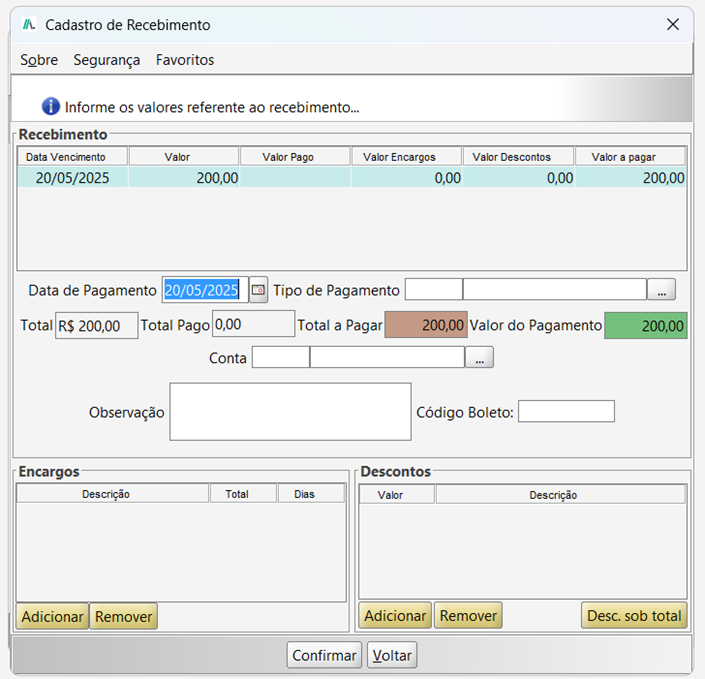Click Remover under Descontos
This screenshot has width=705, height=679.
point(468,615)
